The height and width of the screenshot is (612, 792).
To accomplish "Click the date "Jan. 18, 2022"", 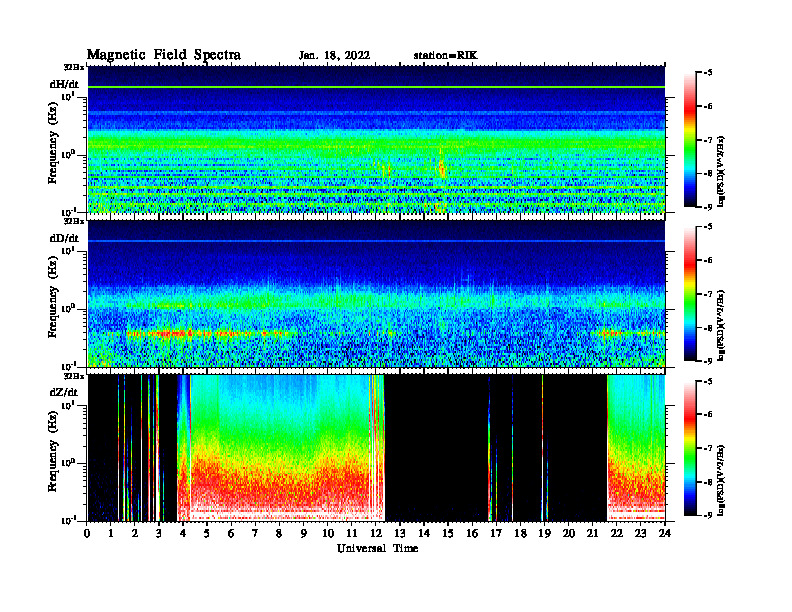I will click(x=334, y=56).
